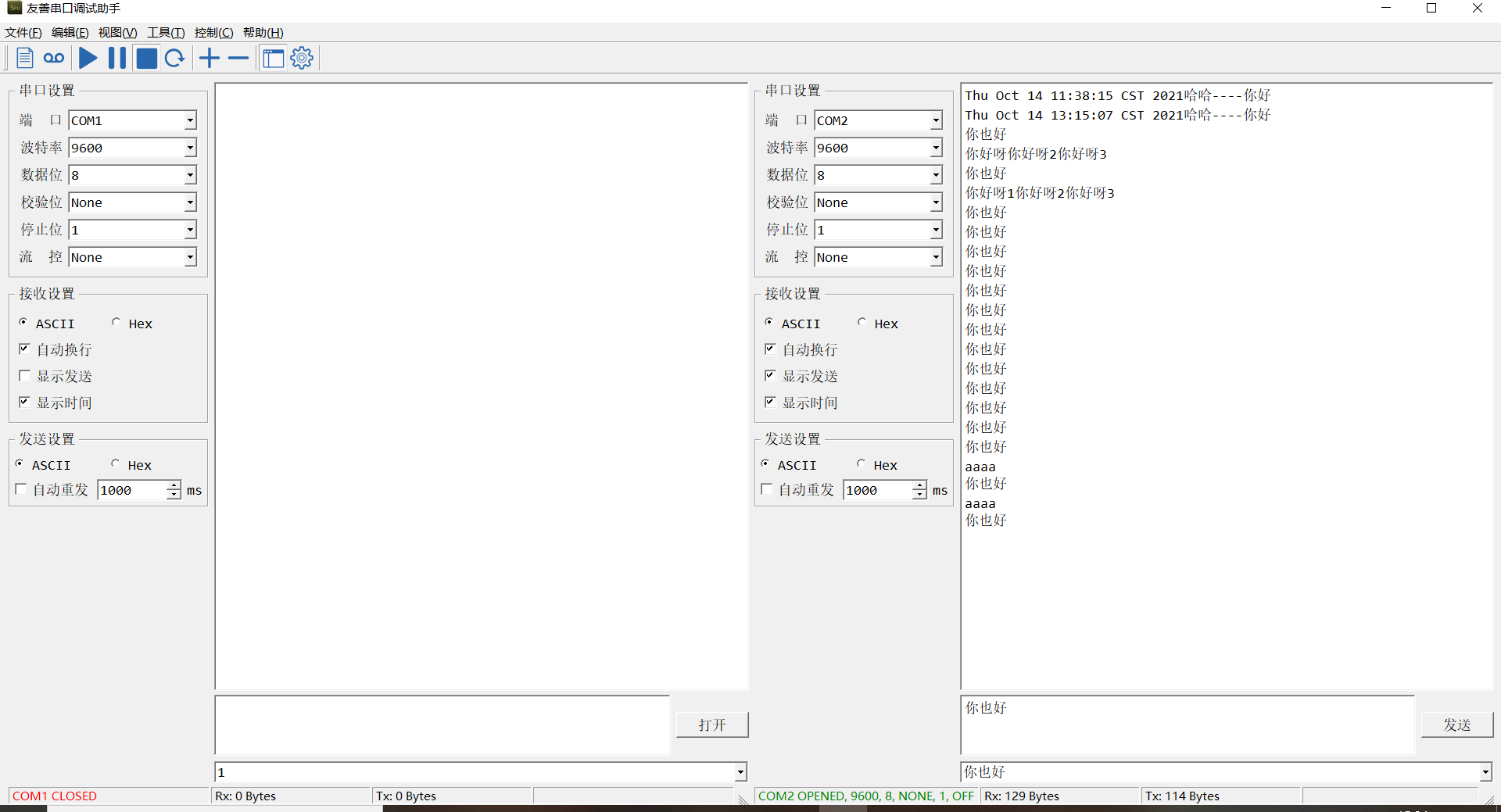
Task: Select right receive Hex radio button
Action: [862, 322]
